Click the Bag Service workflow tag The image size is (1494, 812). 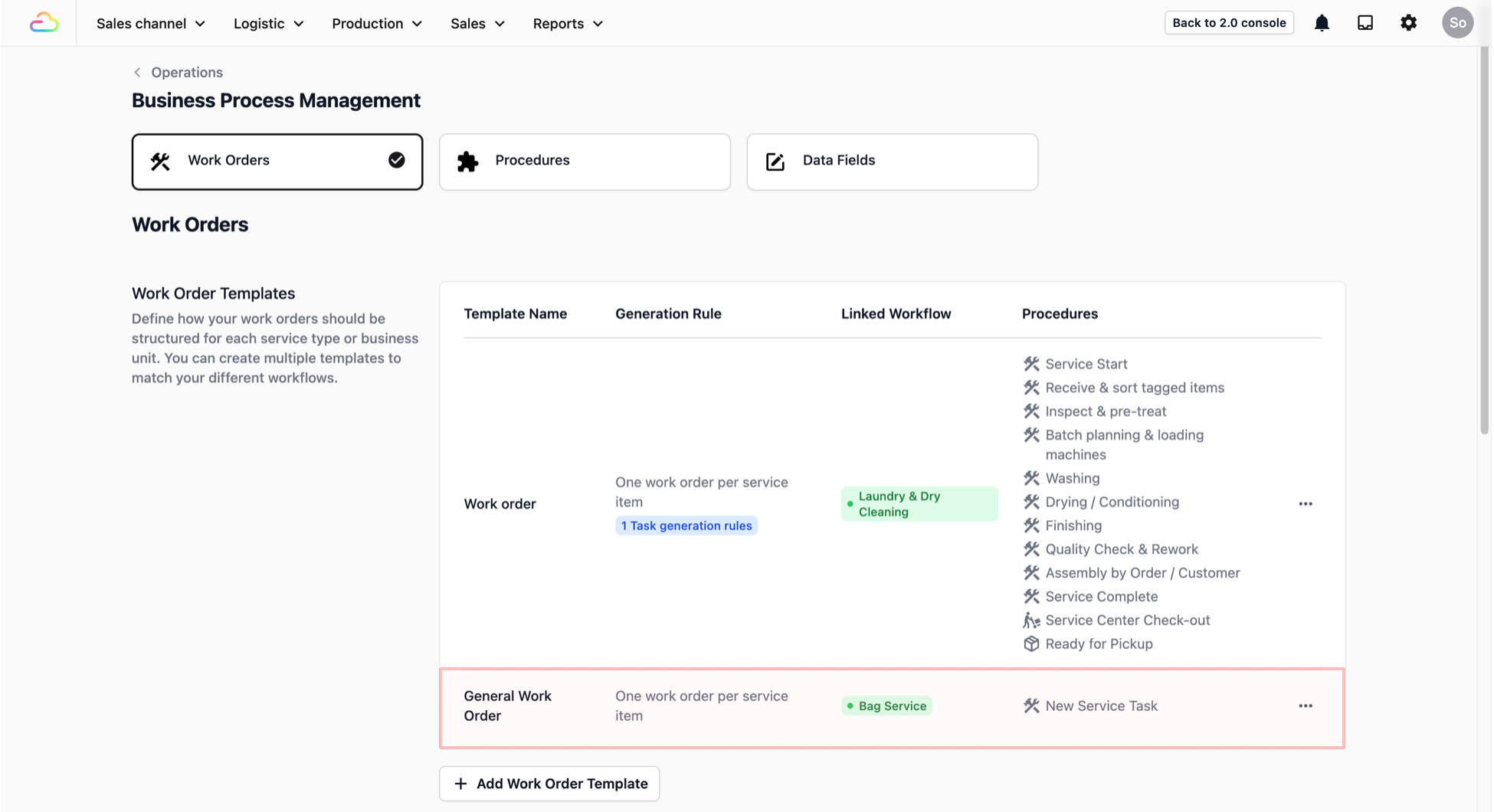coord(886,706)
